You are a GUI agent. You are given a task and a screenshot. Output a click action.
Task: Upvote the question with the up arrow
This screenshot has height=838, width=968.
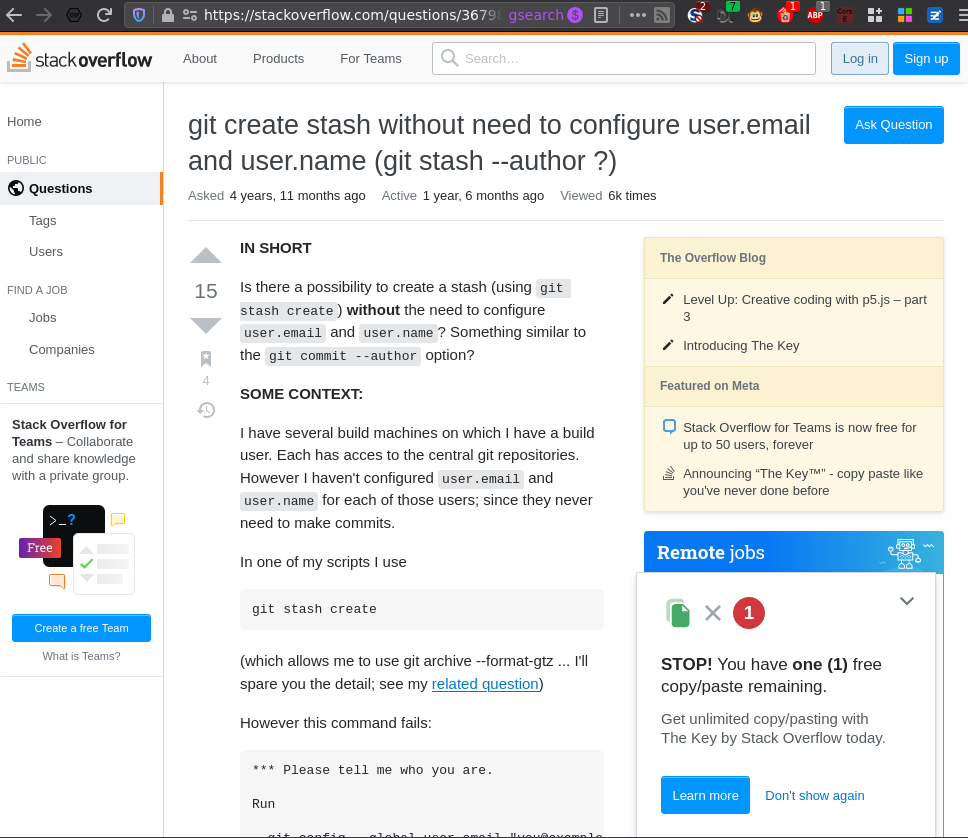[206, 256]
